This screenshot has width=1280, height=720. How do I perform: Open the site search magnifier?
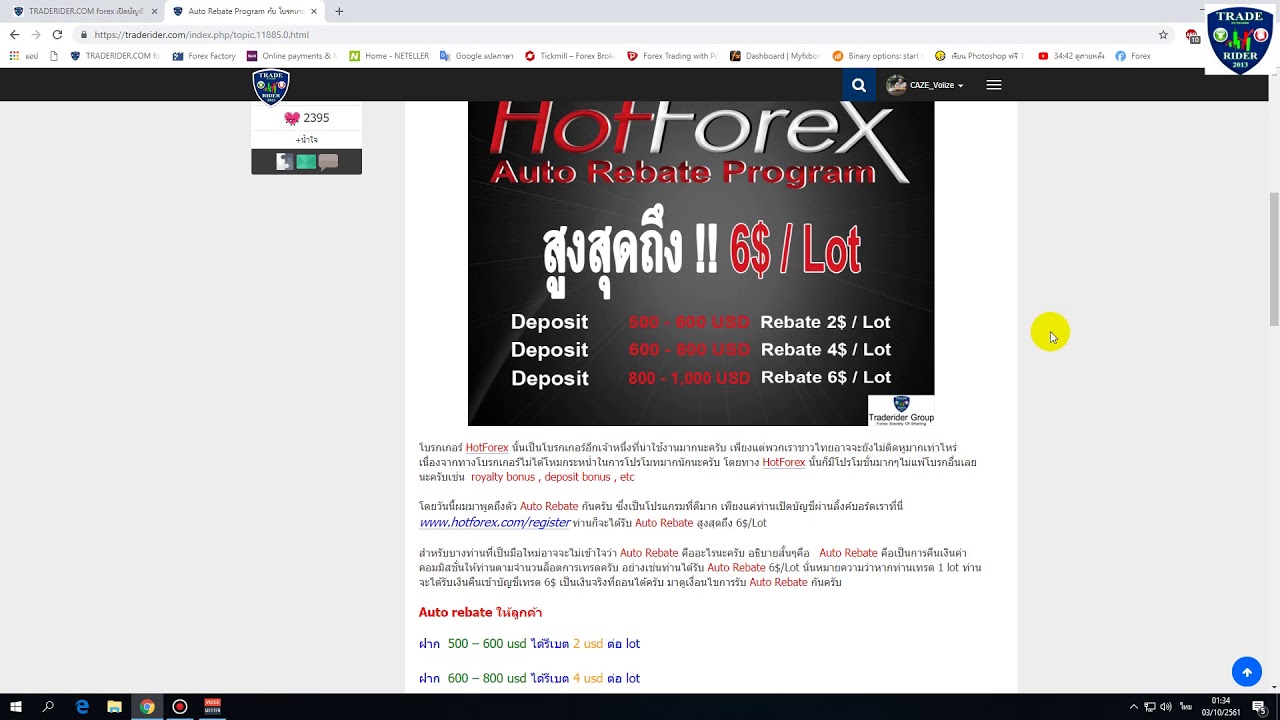[x=859, y=85]
